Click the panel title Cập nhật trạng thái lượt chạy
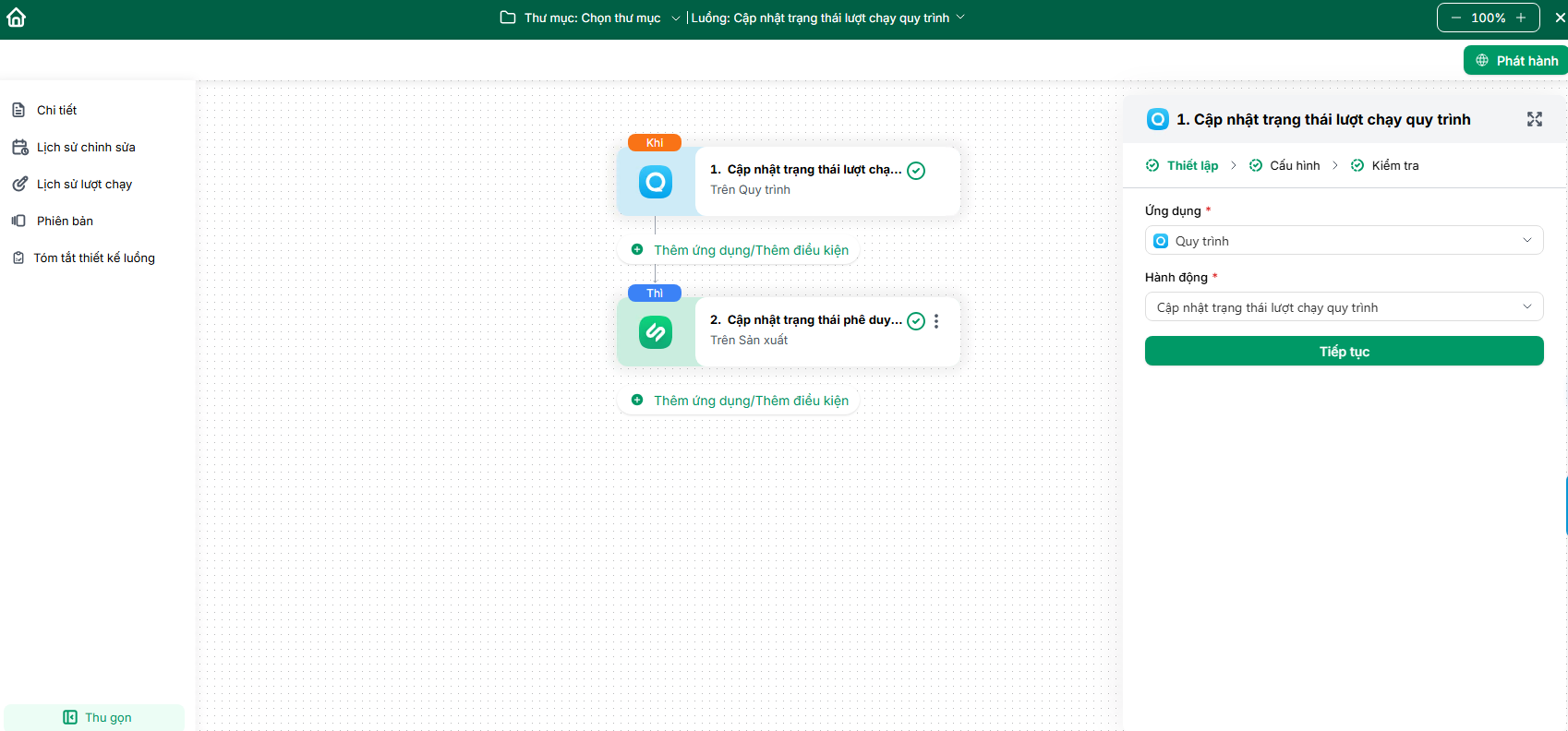Viewport: 1568px width, 731px height. point(1323,119)
